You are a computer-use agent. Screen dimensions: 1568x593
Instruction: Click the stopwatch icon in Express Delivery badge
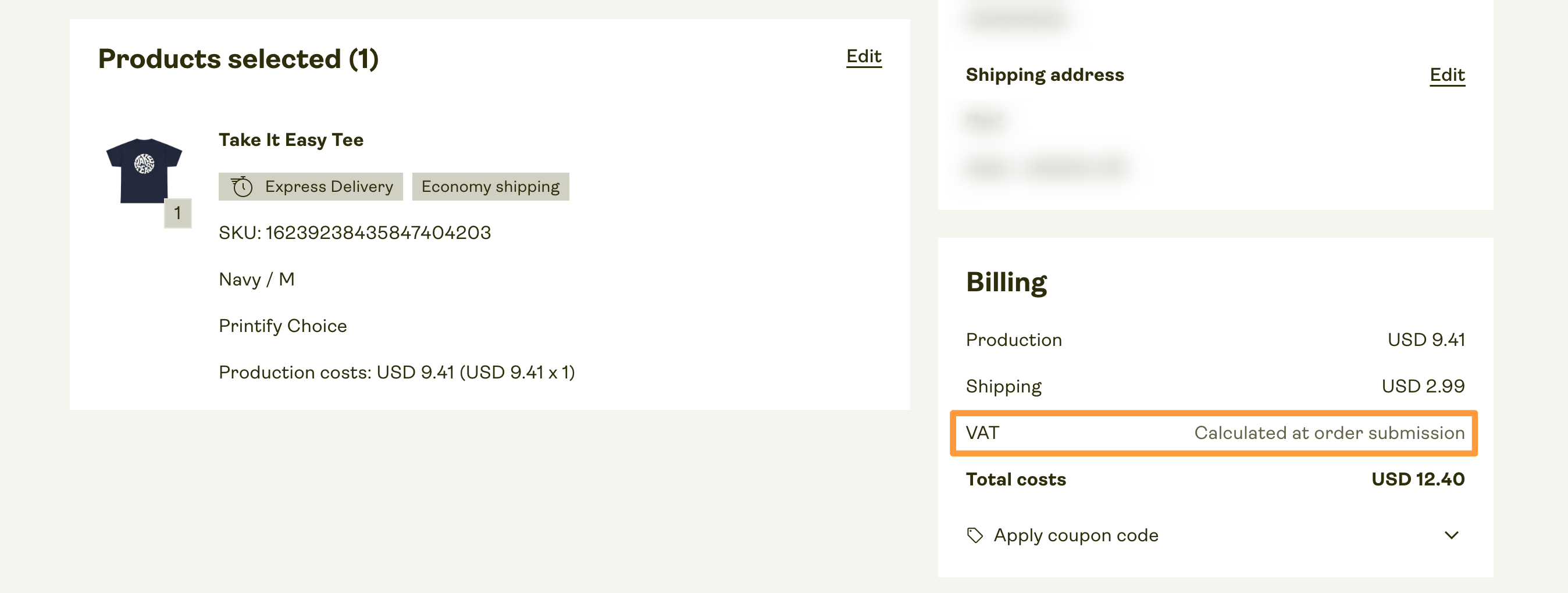pyautogui.click(x=241, y=186)
